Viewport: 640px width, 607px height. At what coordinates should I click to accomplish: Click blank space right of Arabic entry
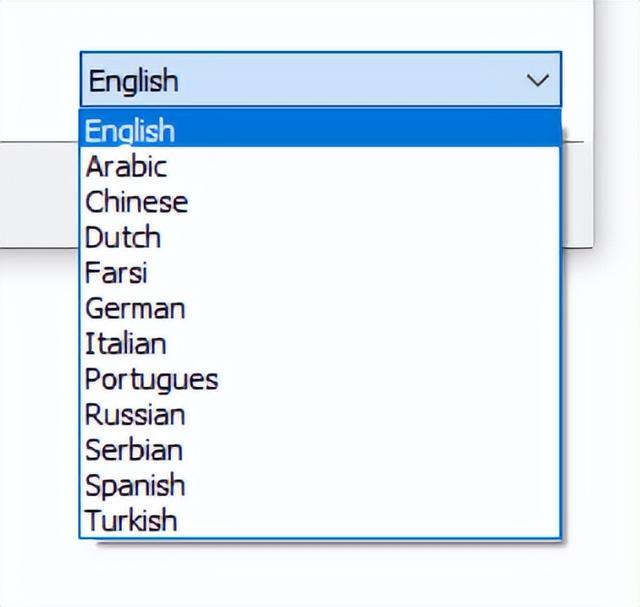[x=363, y=167]
